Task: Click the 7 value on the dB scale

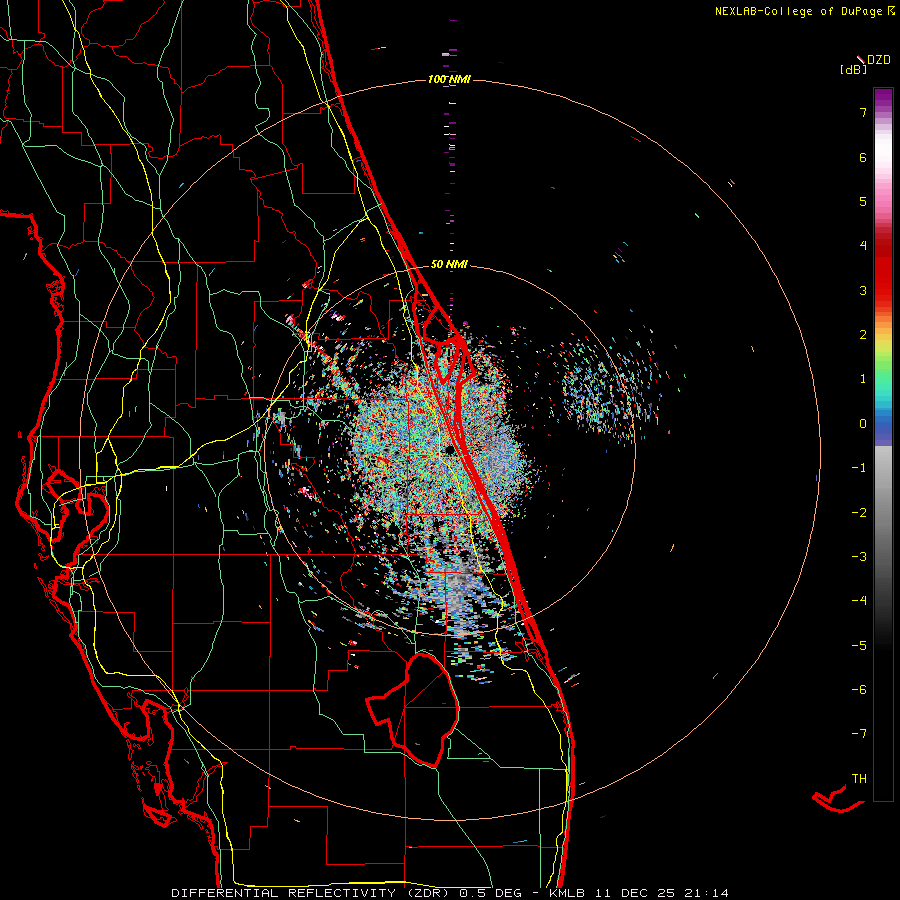Action: point(863,112)
